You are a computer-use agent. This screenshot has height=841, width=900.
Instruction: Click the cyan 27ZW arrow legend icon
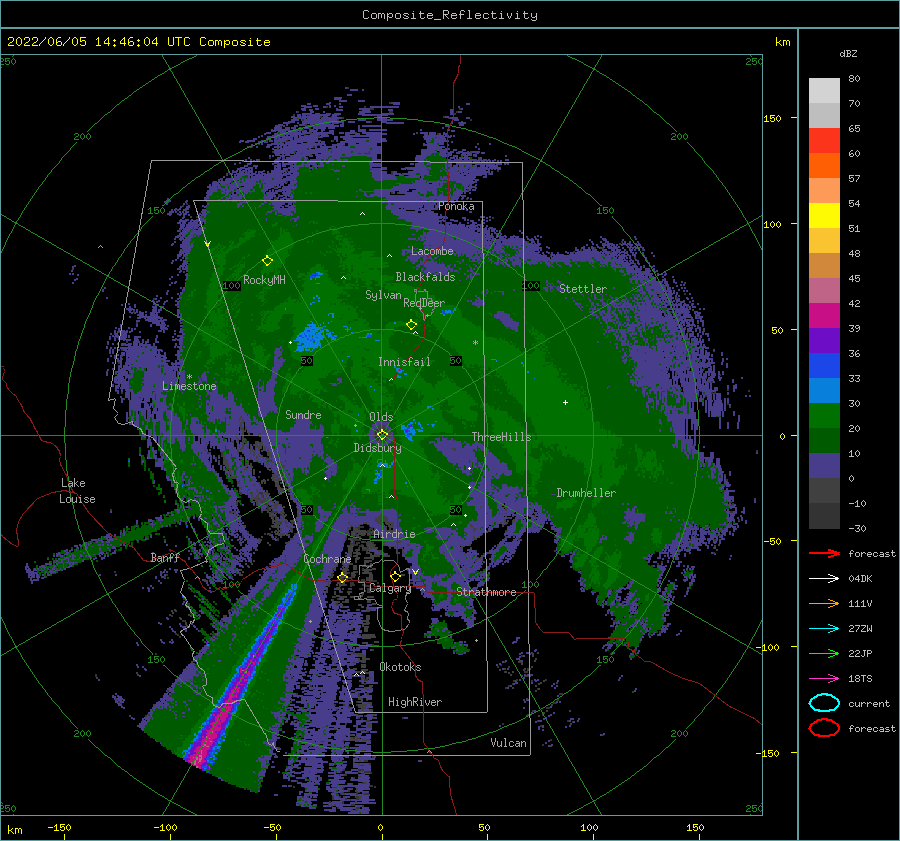824,629
